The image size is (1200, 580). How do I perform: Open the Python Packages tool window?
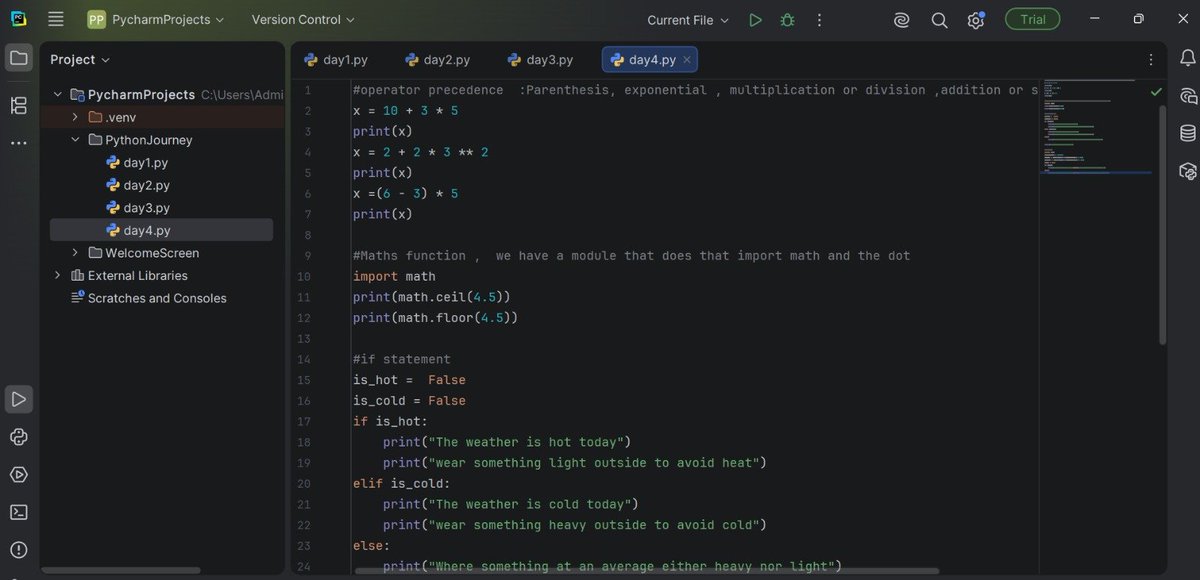(18, 437)
